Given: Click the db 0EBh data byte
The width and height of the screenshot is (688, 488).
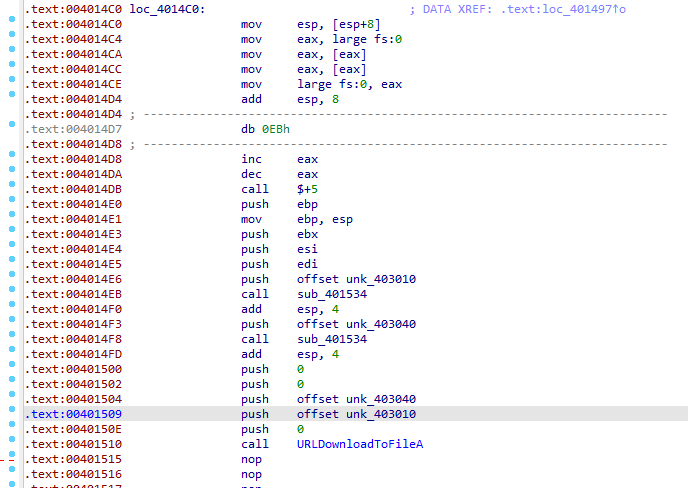Looking at the screenshot, I should pos(276,129).
